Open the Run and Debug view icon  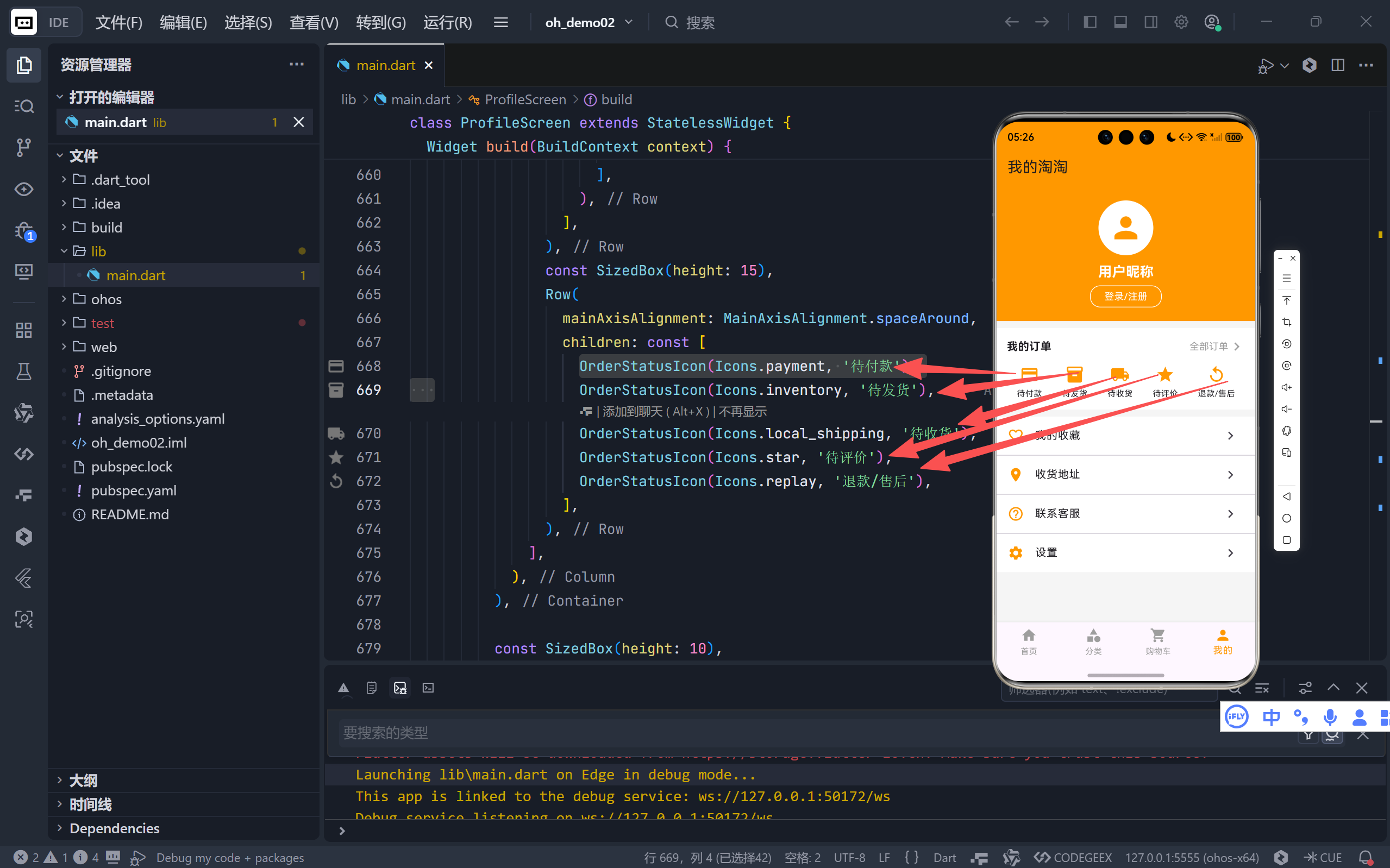(x=23, y=231)
